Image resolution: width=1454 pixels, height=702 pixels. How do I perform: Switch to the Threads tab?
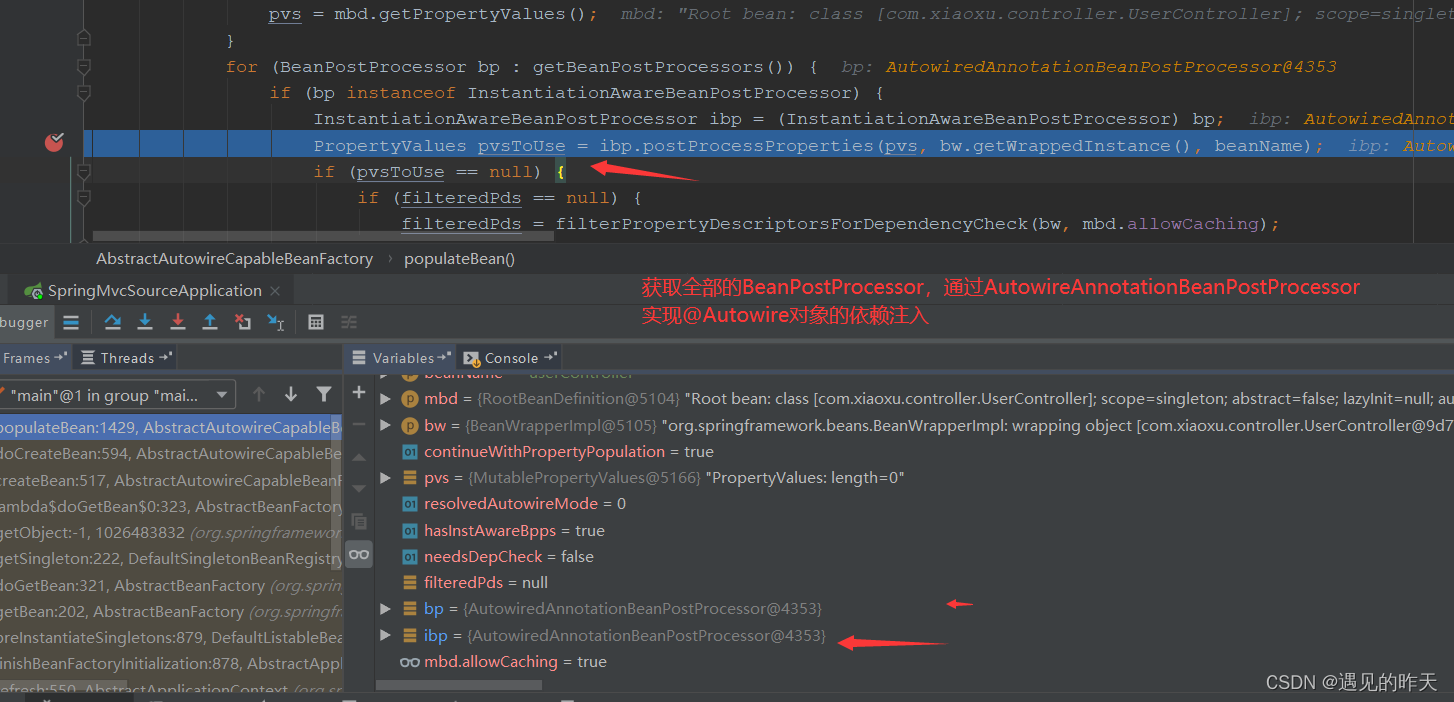tap(127, 358)
